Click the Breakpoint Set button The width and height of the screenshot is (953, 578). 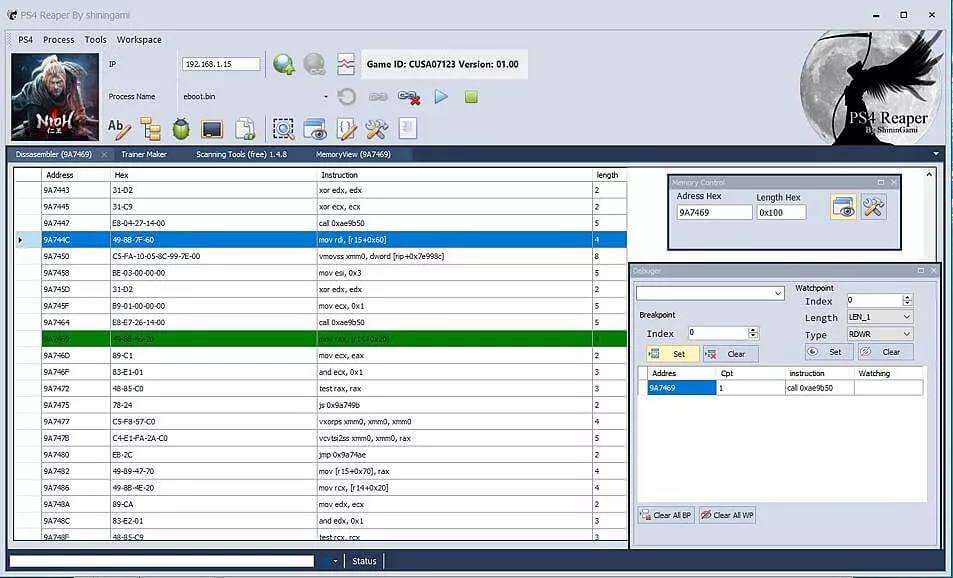tap(673, 354)
